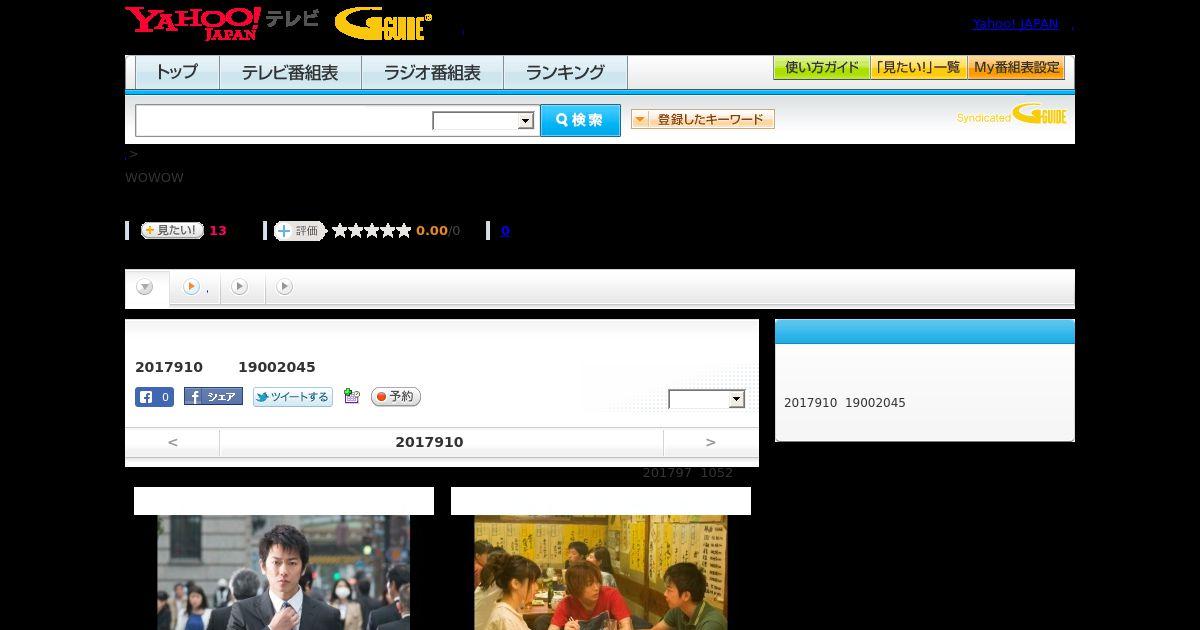This screenshot has width=1200, height=630.
Task: Click the date-time text in right sidebar
Action: pyautogui.click(x=845, y=403)
